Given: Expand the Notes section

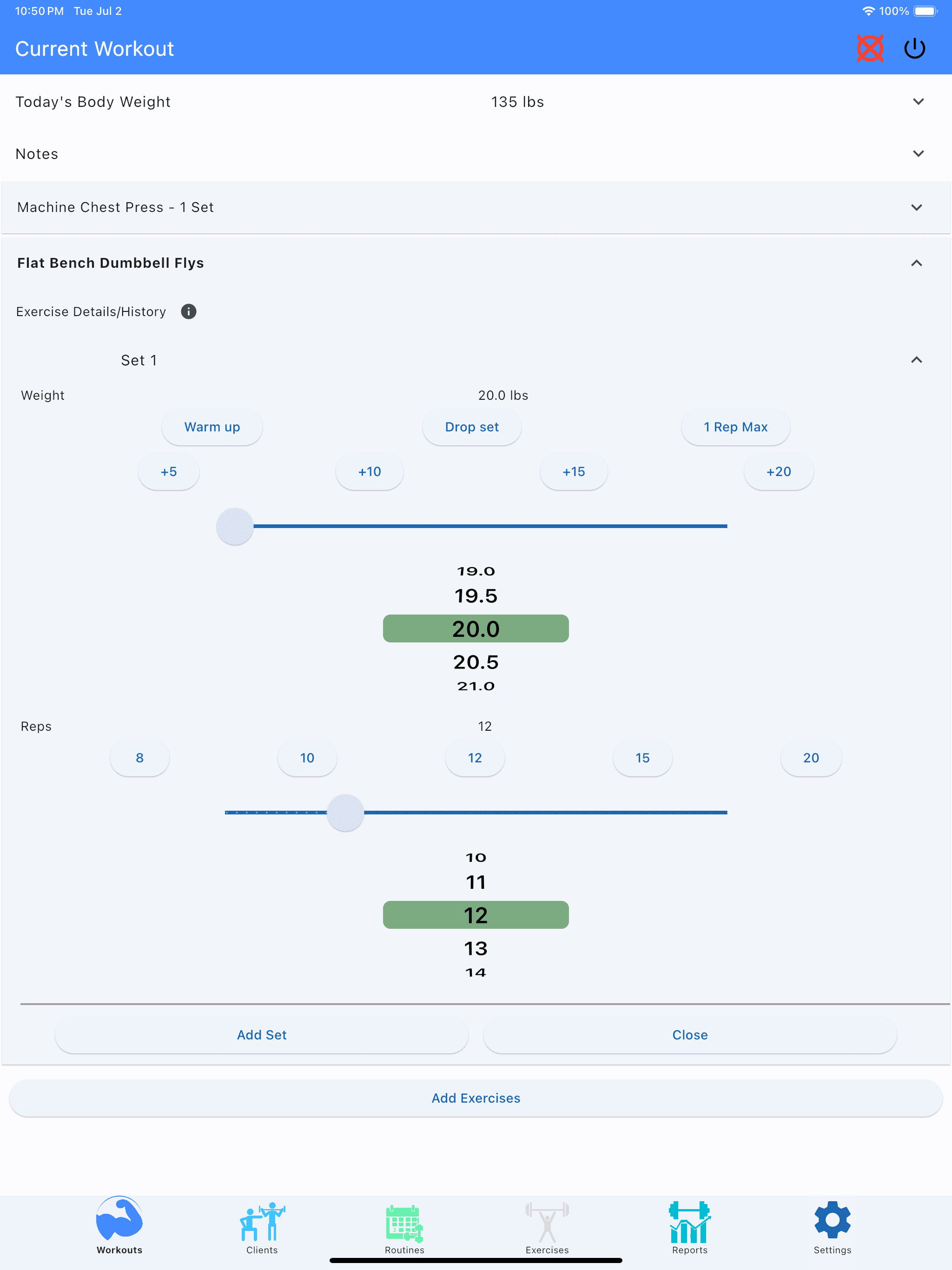Looking at the screenshot, I should pos(476,154).
